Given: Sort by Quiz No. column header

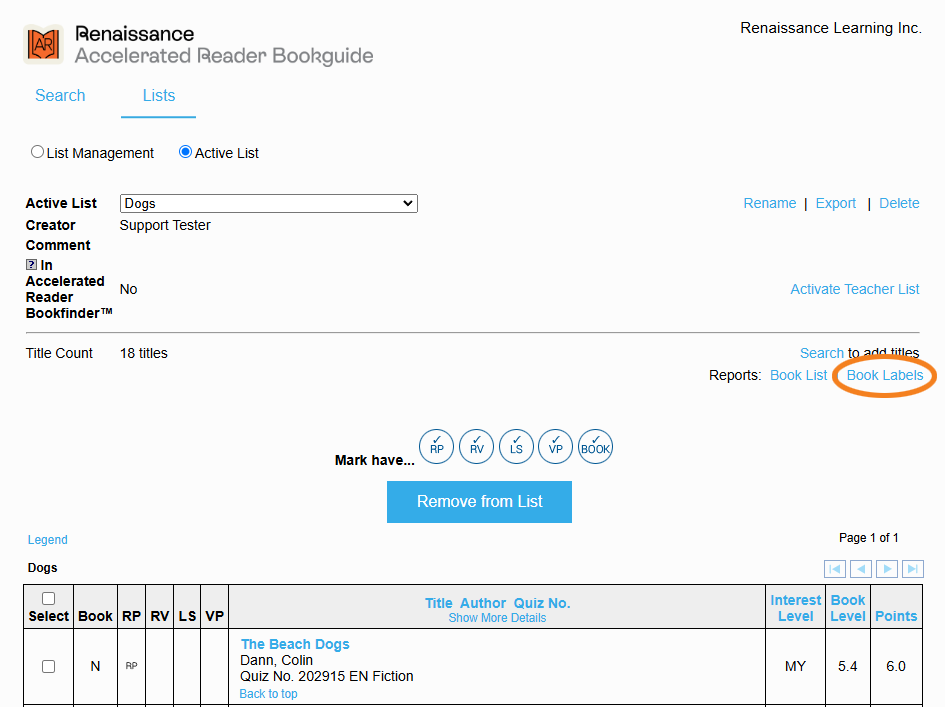Looking at the screenshot, I should [542, 603].
